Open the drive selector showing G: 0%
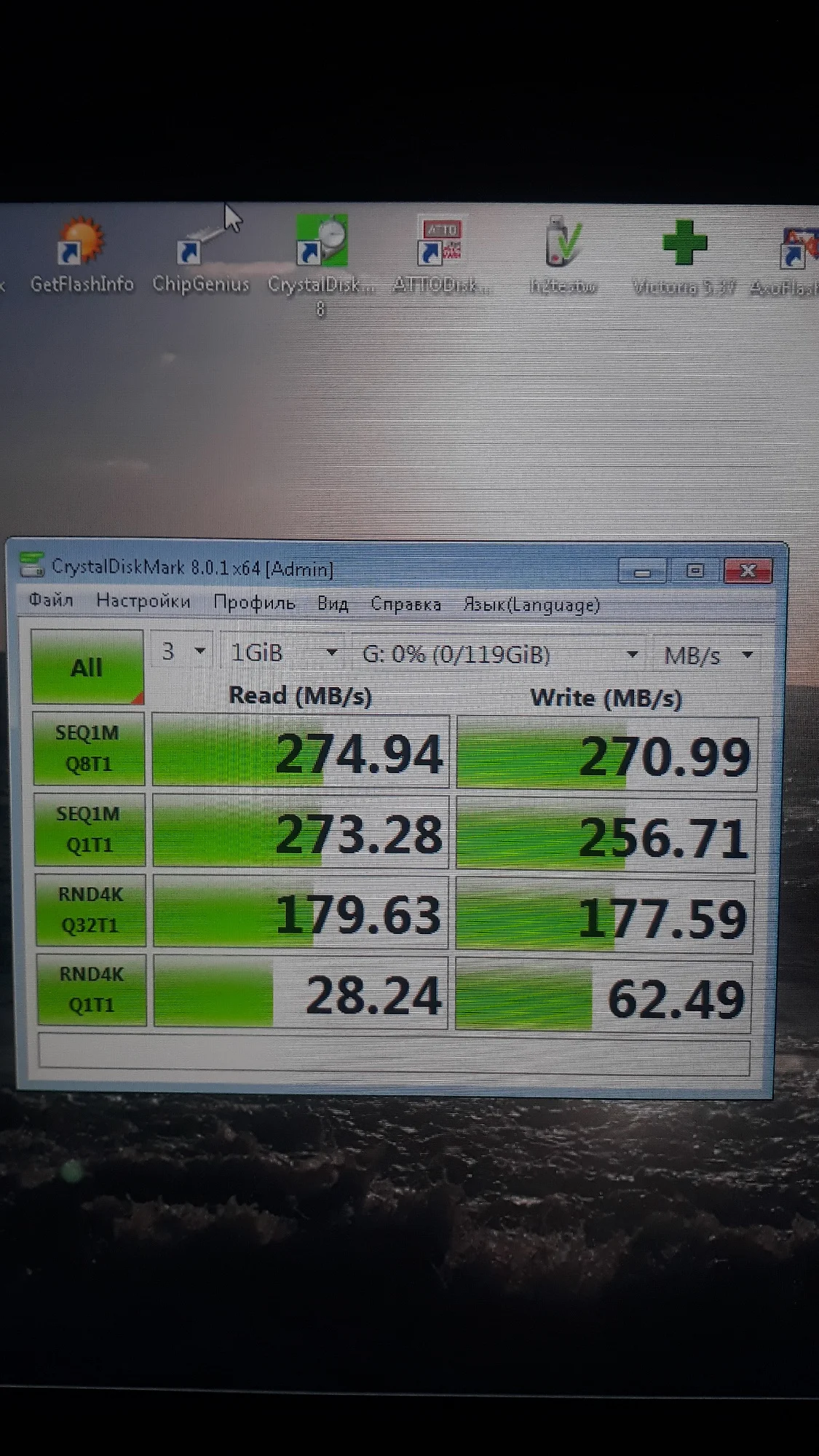Image resolution: width=819 pixels, height=1456 pixels. 499,654
